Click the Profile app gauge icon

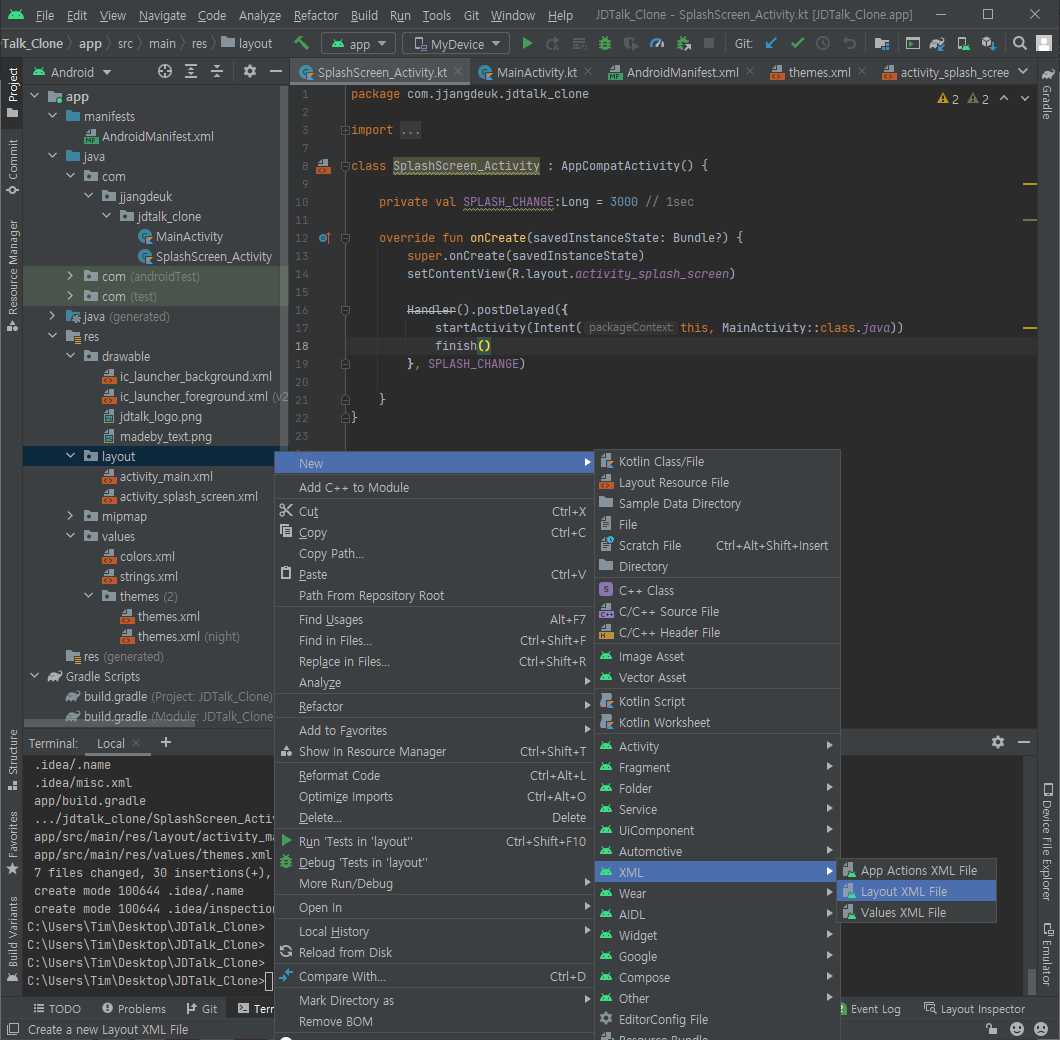click(657, 43)
